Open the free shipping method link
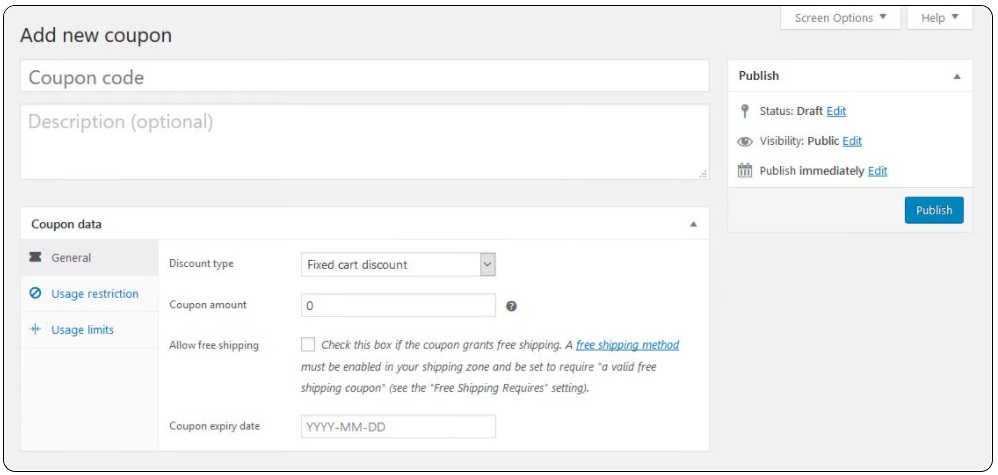998x475 pixels. tap(627, 345)
